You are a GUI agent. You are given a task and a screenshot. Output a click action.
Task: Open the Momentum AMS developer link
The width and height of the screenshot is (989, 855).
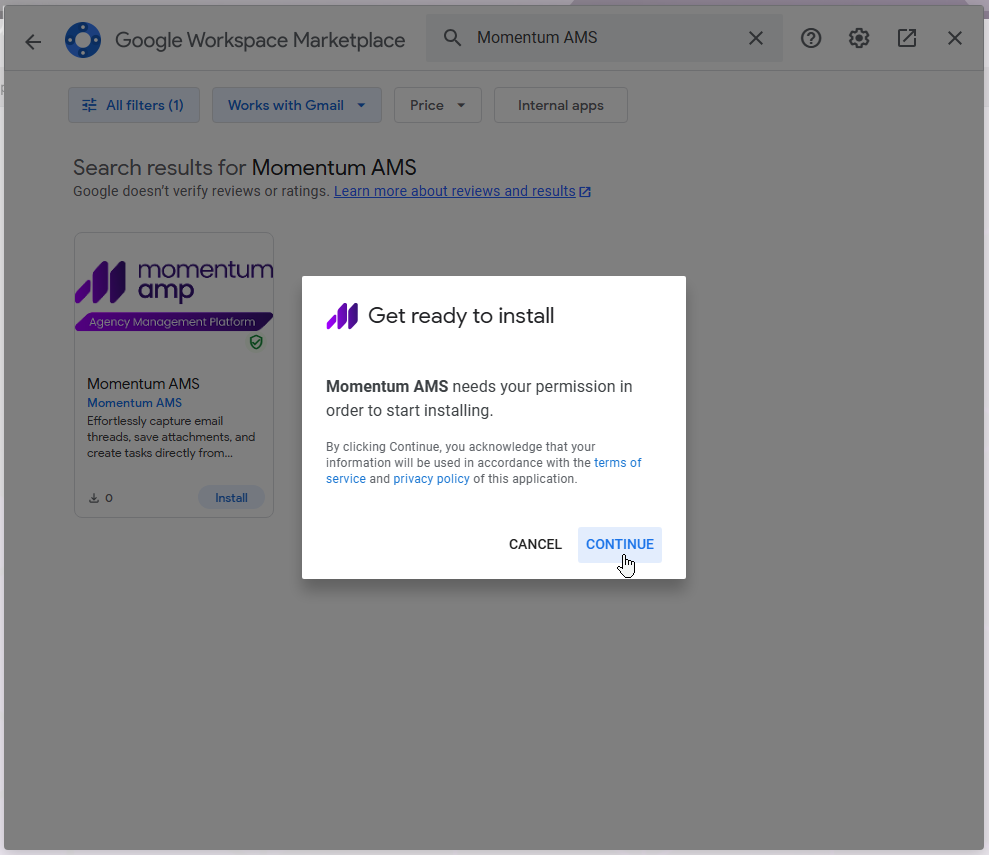134,403
